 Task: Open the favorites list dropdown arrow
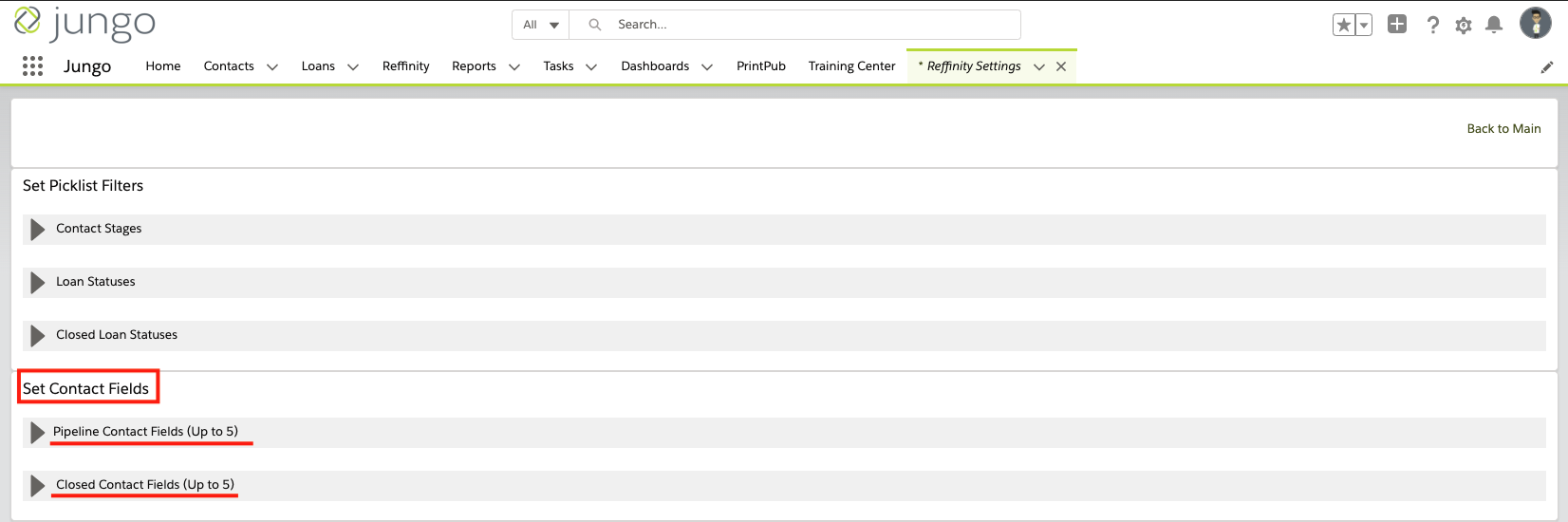coord(1364,26)
